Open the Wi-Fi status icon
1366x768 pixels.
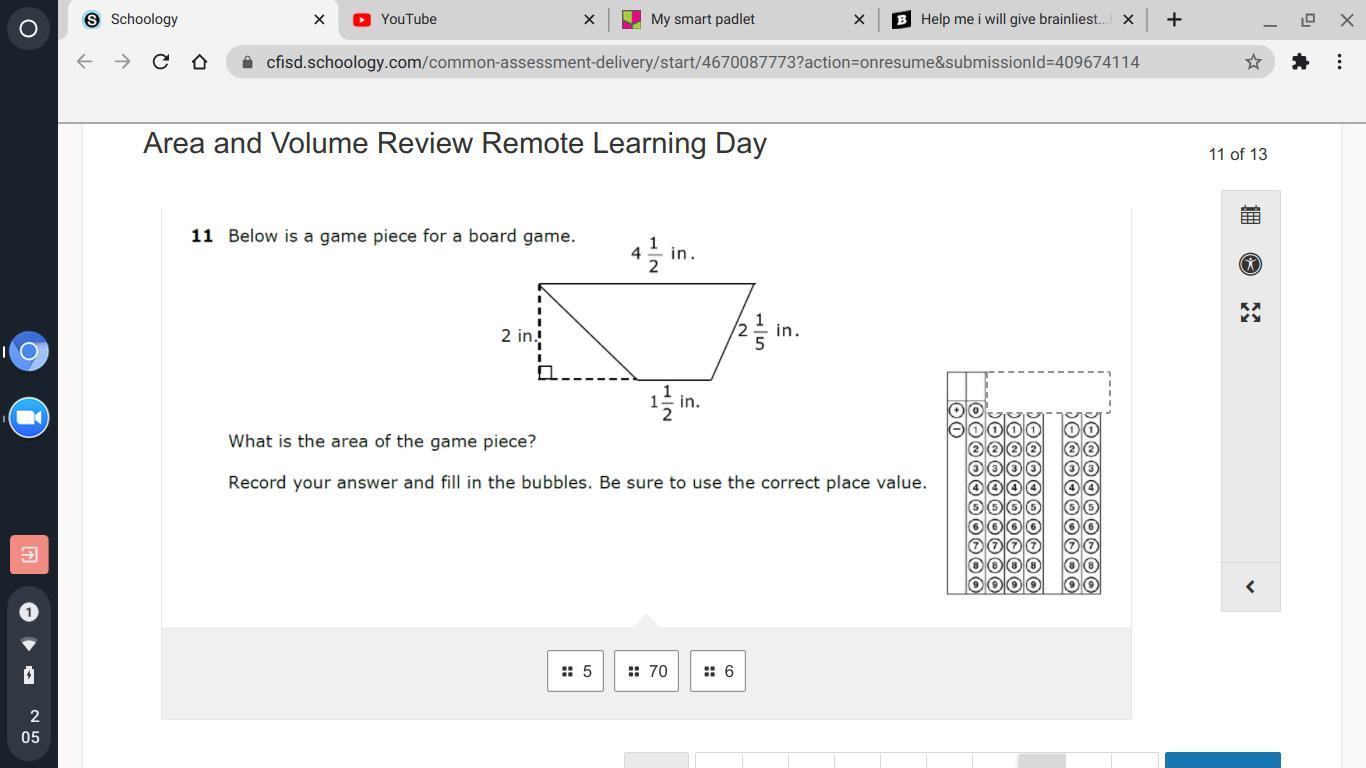pyautogui.click(x=28, y=644)
